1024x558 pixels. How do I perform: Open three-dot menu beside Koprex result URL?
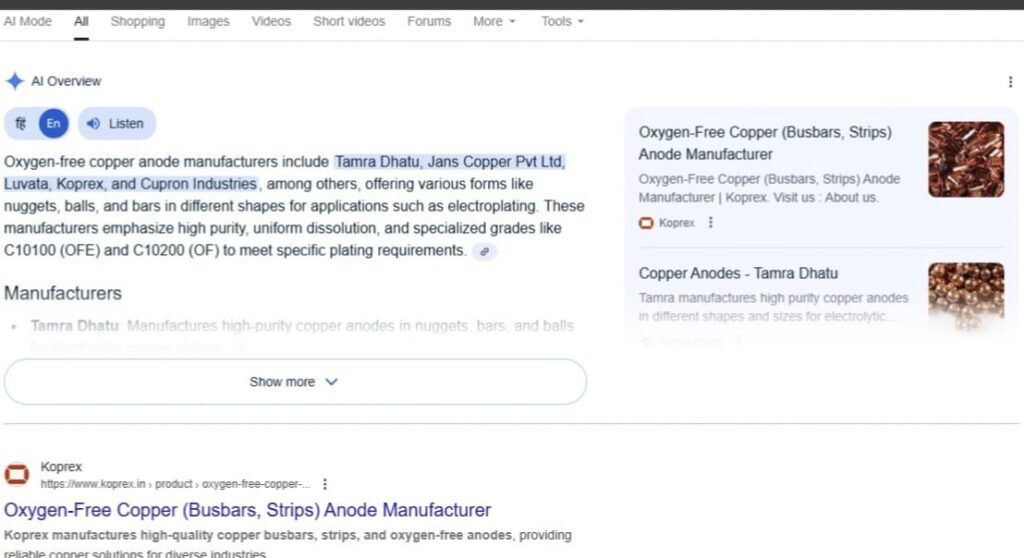point(324,484)
